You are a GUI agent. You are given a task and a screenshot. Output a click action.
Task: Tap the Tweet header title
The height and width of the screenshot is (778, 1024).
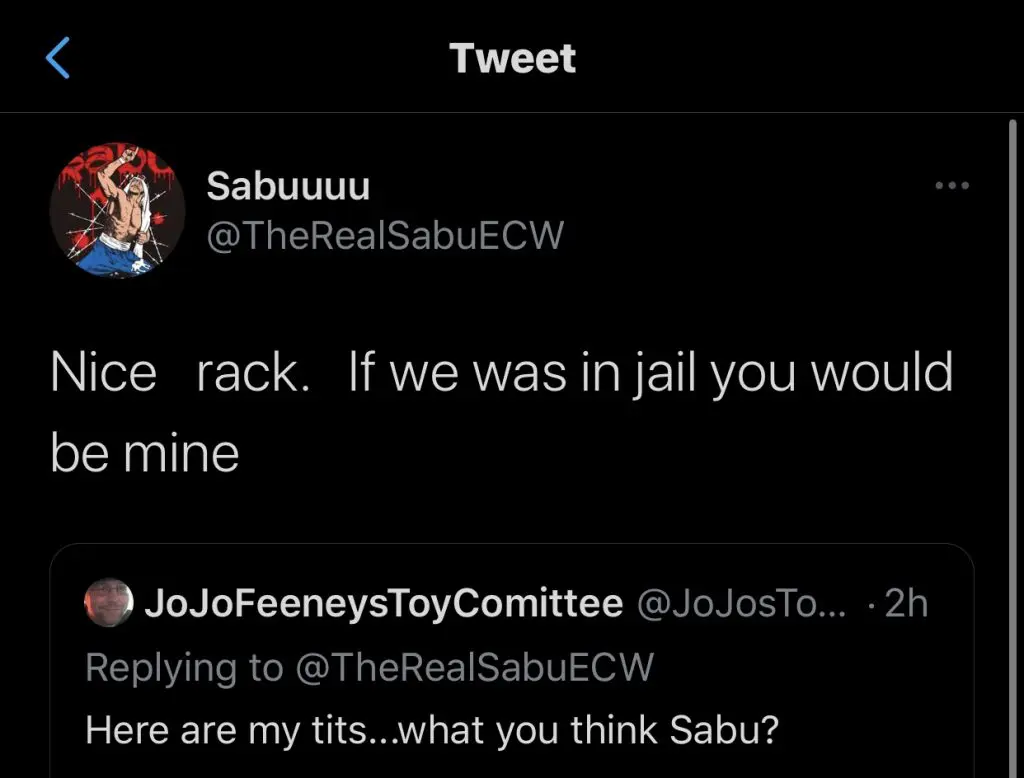pyautogui.click(x=512, y=58)
